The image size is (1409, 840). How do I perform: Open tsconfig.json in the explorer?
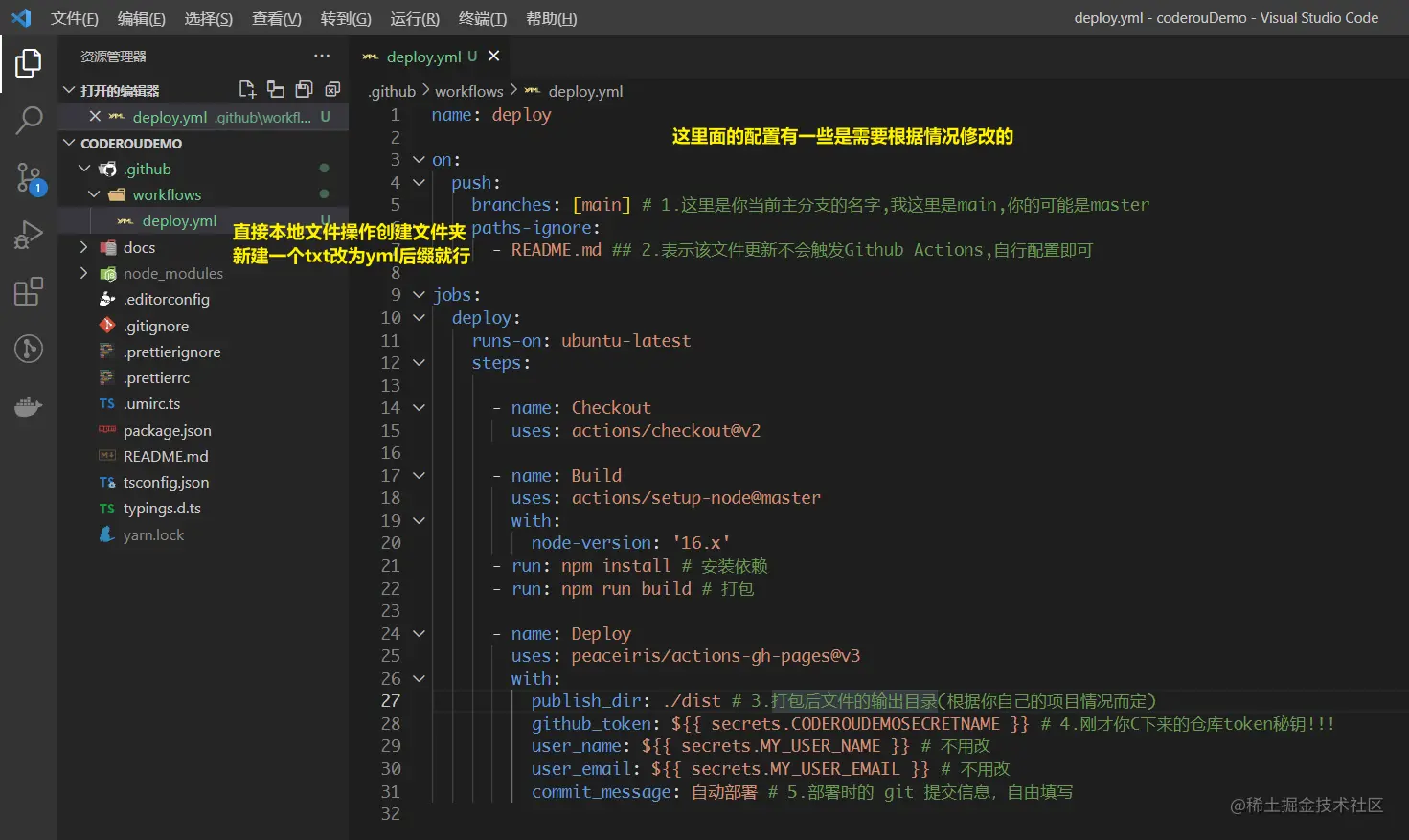[x=166, y=482]
